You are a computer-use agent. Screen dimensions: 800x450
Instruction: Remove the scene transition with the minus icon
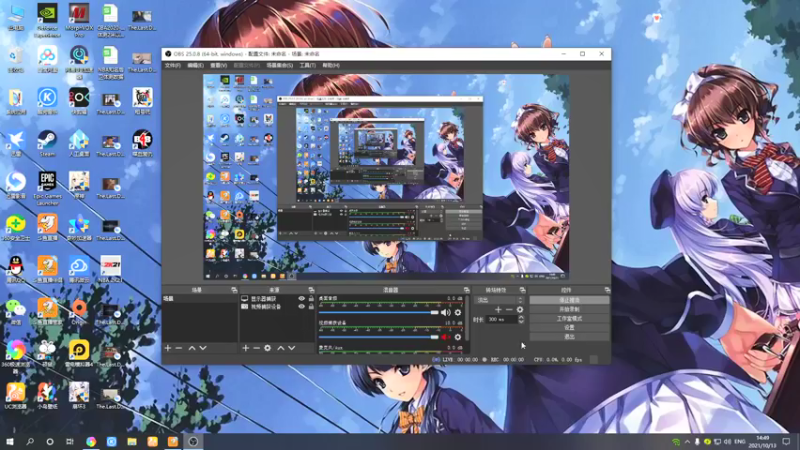pos(509,309)
